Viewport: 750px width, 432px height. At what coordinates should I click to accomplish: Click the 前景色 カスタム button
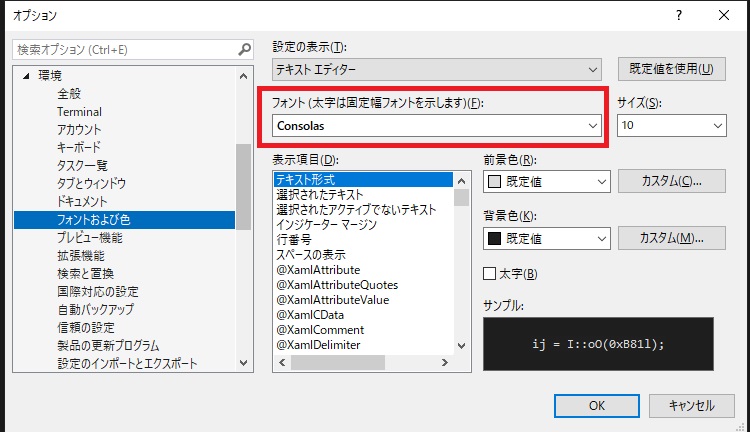pyautogui.click(x=669, y=182)
